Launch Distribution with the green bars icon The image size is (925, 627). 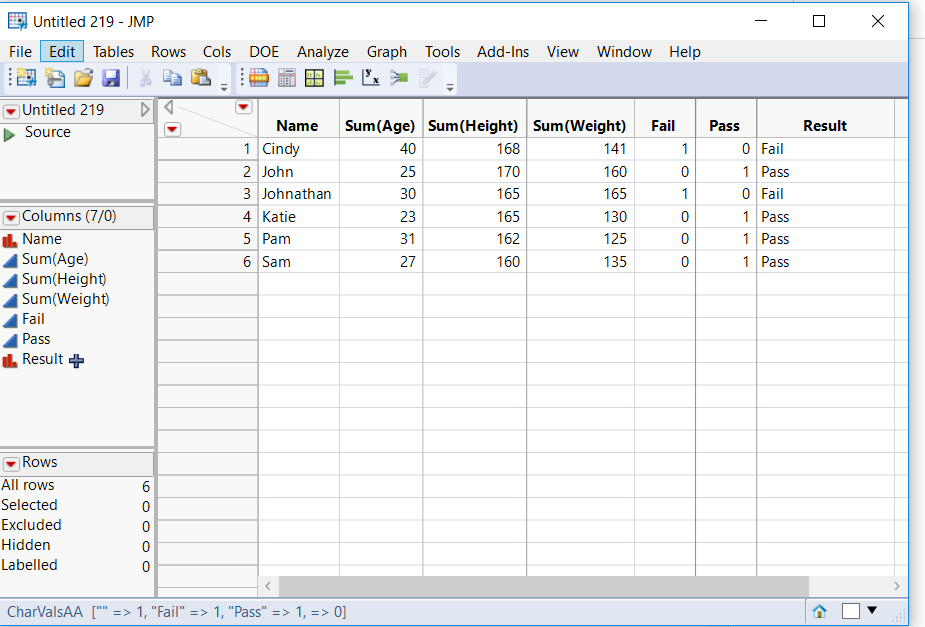point(343,78)
